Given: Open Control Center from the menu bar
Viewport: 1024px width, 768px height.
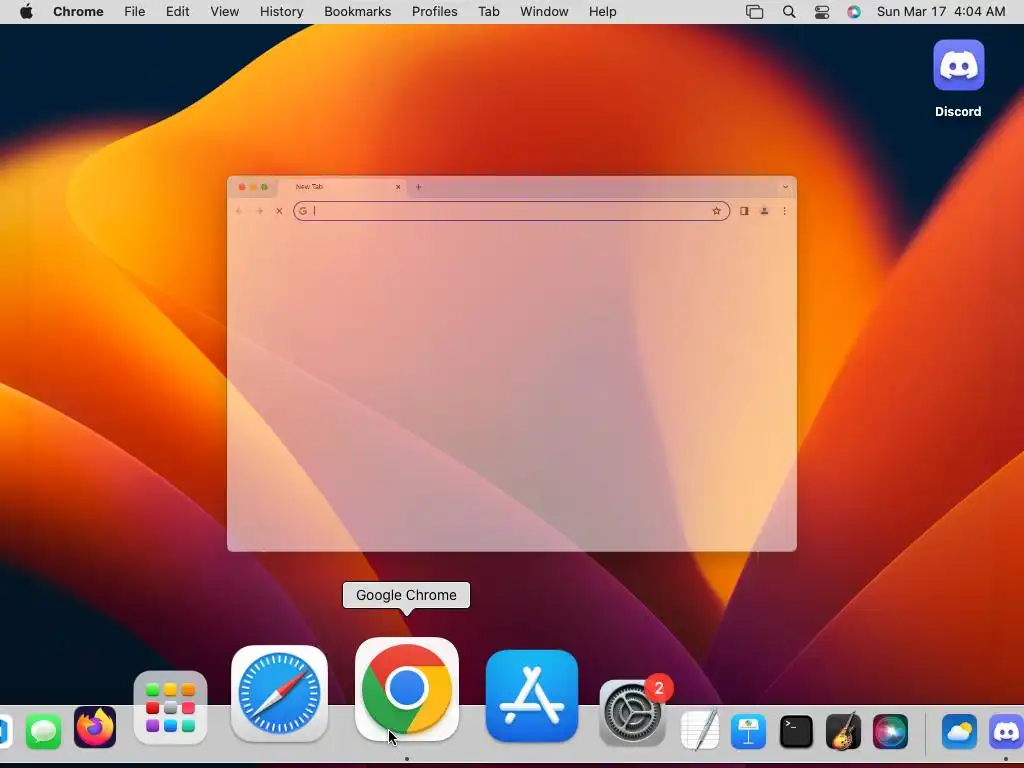Looking at the screenshot, I should pyautogui.click(x=822, y=12).
